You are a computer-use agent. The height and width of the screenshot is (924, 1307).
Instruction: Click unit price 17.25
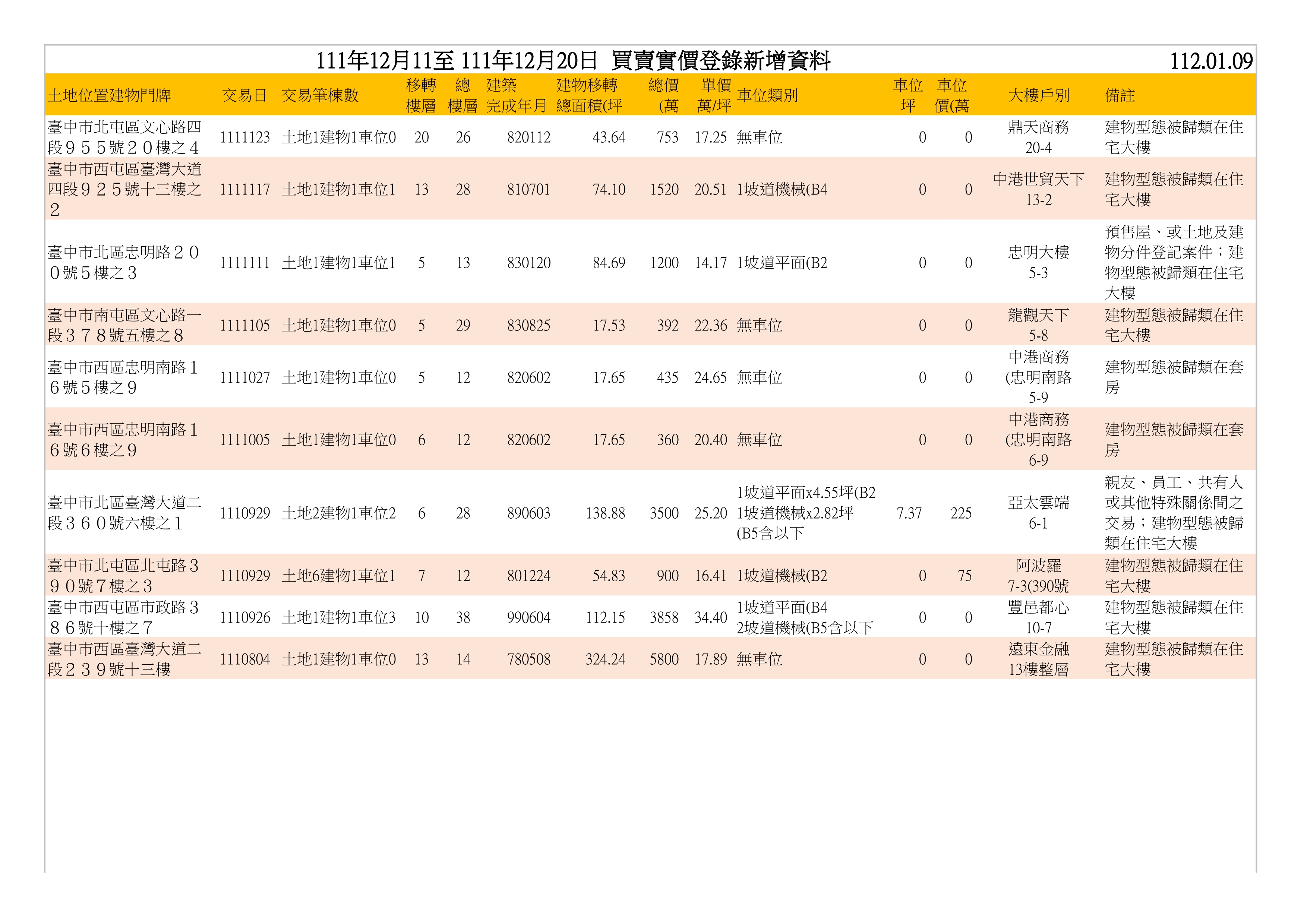(x=710, y=137)
